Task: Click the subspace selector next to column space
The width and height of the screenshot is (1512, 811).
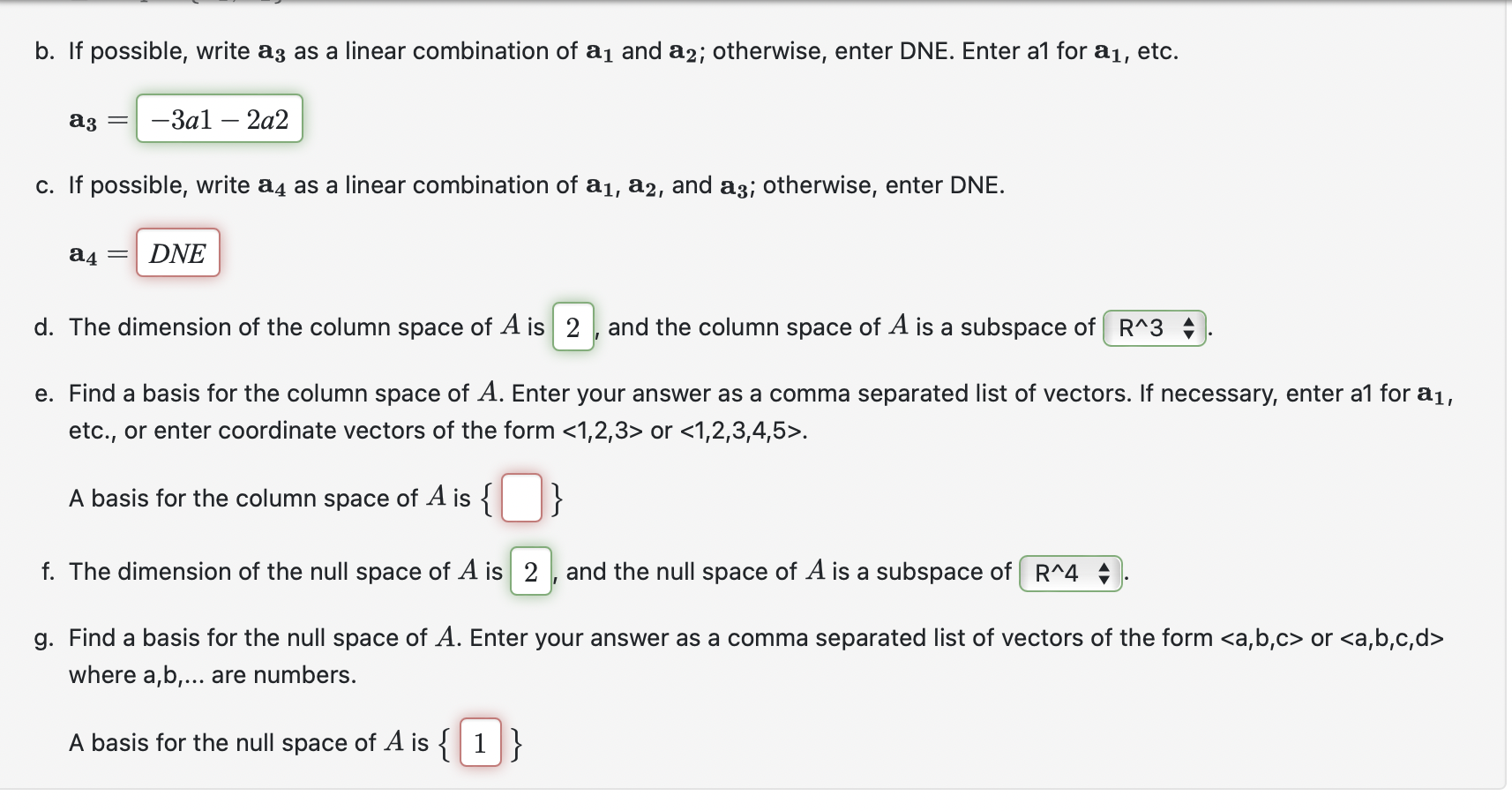Action: 1152,329
